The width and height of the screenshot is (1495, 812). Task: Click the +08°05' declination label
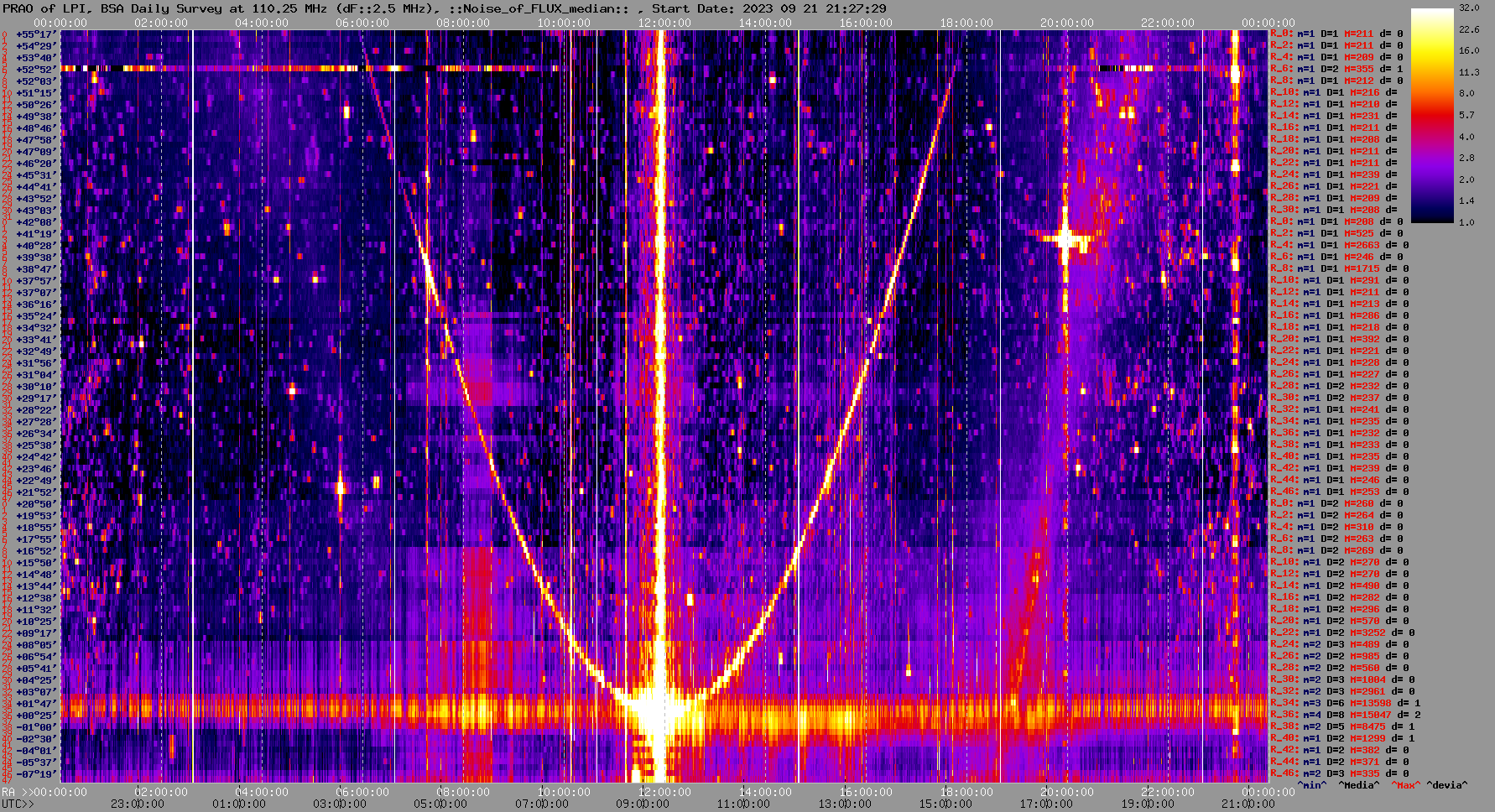pos(35,645)
